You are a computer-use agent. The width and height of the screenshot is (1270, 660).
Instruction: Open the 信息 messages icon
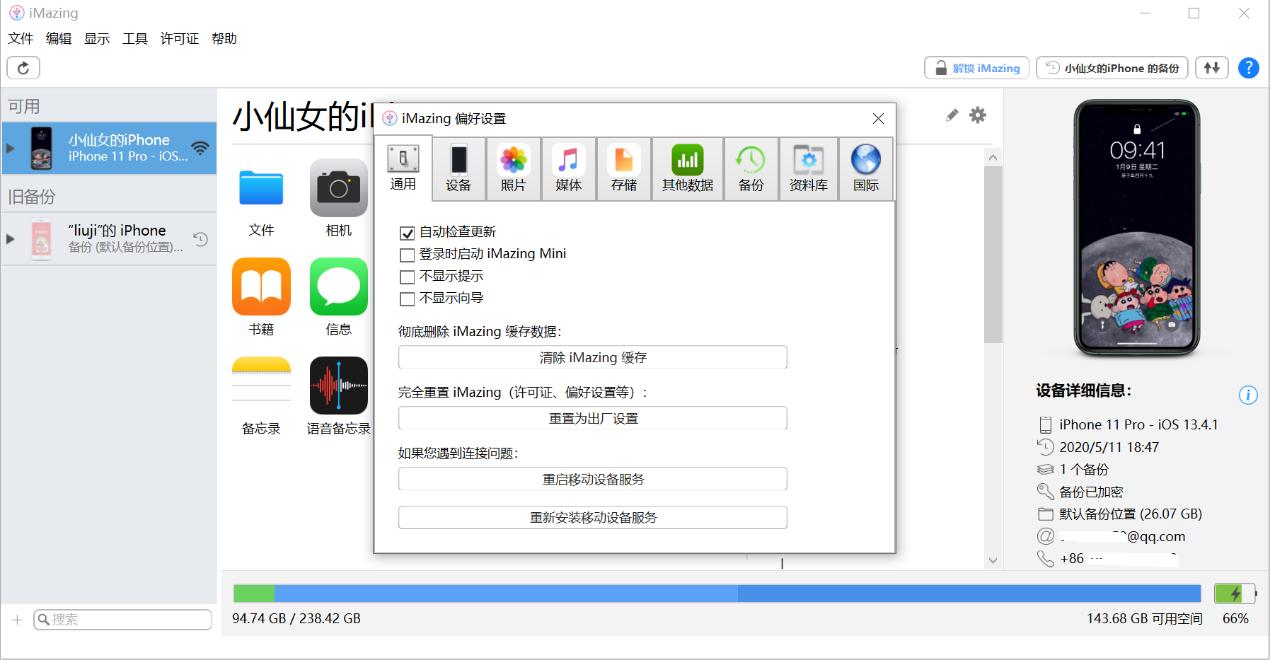[337, 287]
